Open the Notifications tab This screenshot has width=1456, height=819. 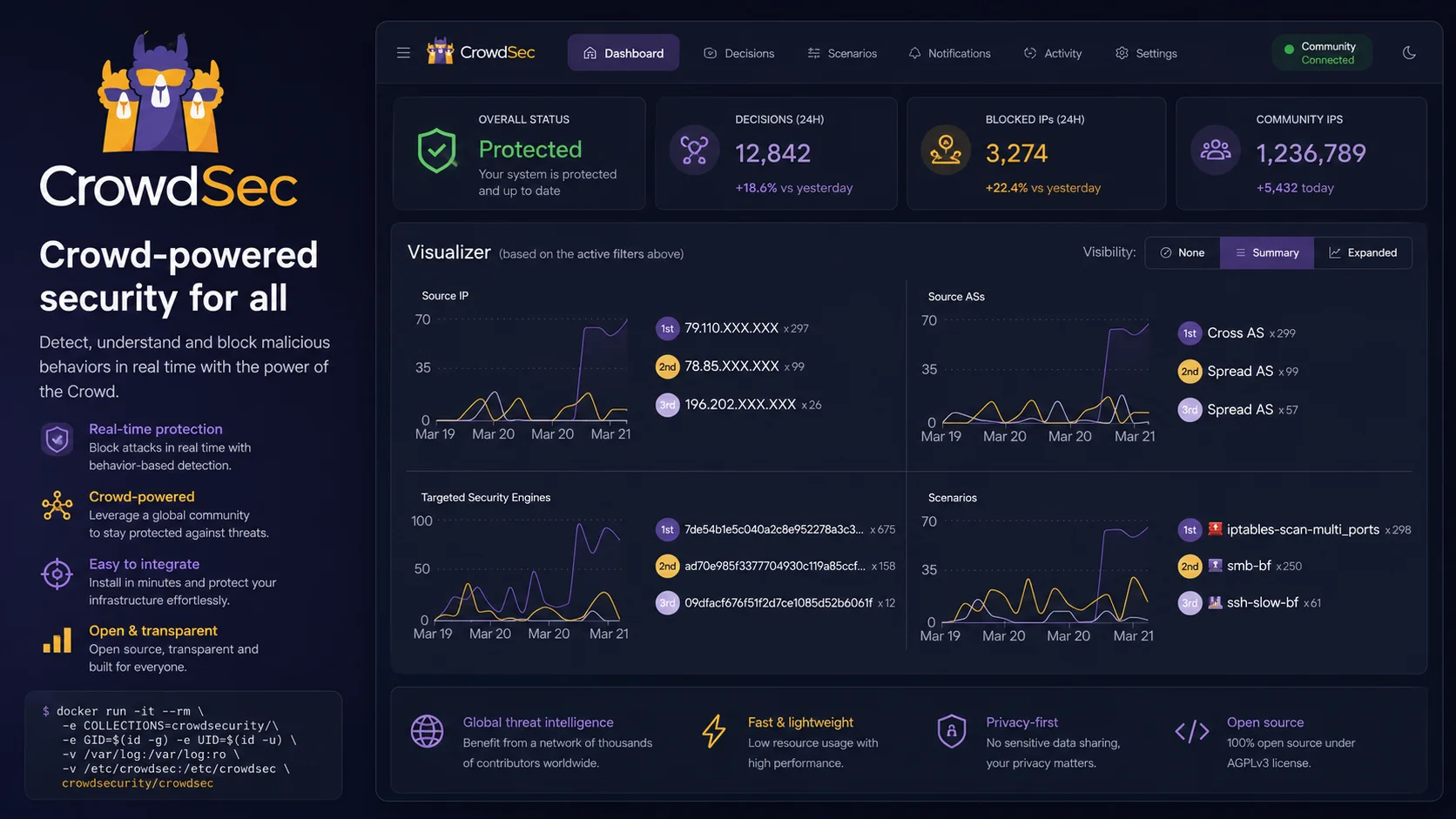coord(949,53)
